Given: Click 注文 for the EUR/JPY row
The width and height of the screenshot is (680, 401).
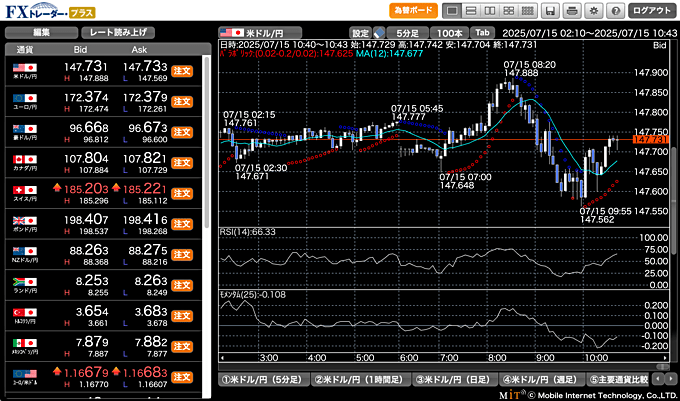Looking at the screenshot, I should click(182, 101).
